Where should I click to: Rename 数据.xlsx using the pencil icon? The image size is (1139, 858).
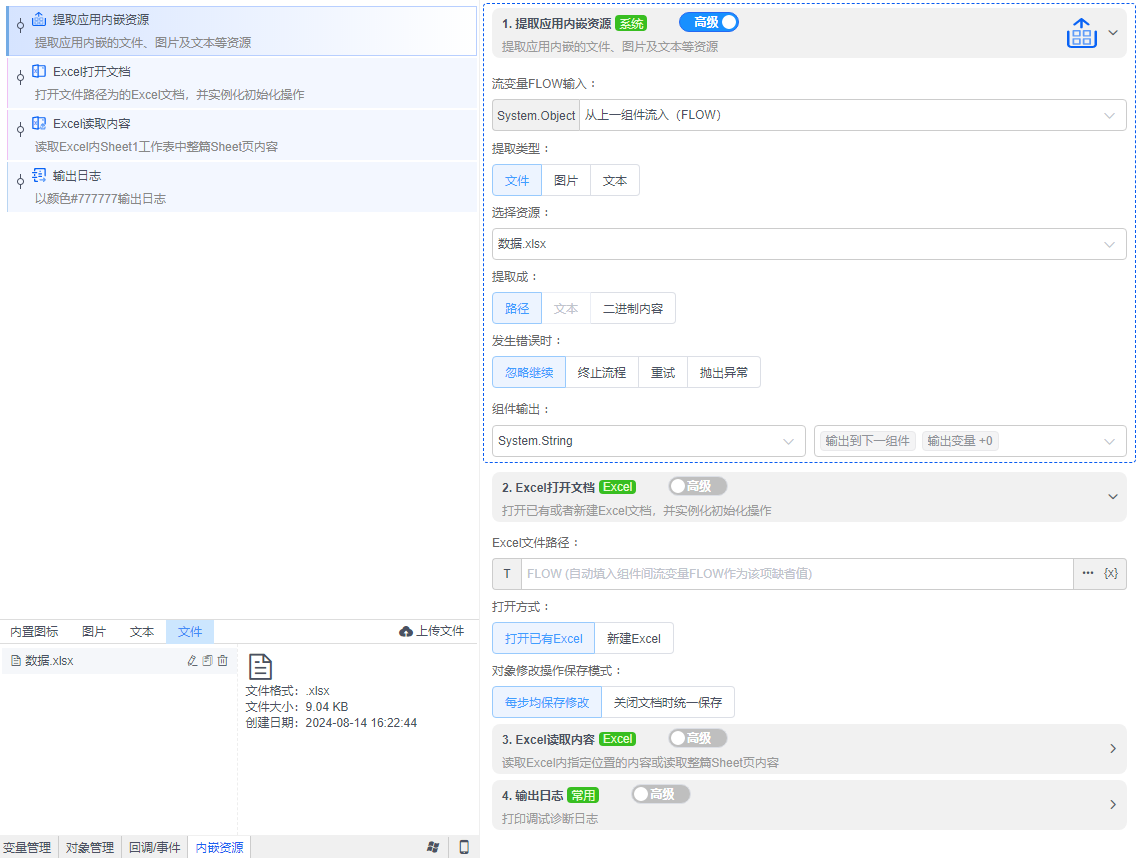(x=193, y=660)
